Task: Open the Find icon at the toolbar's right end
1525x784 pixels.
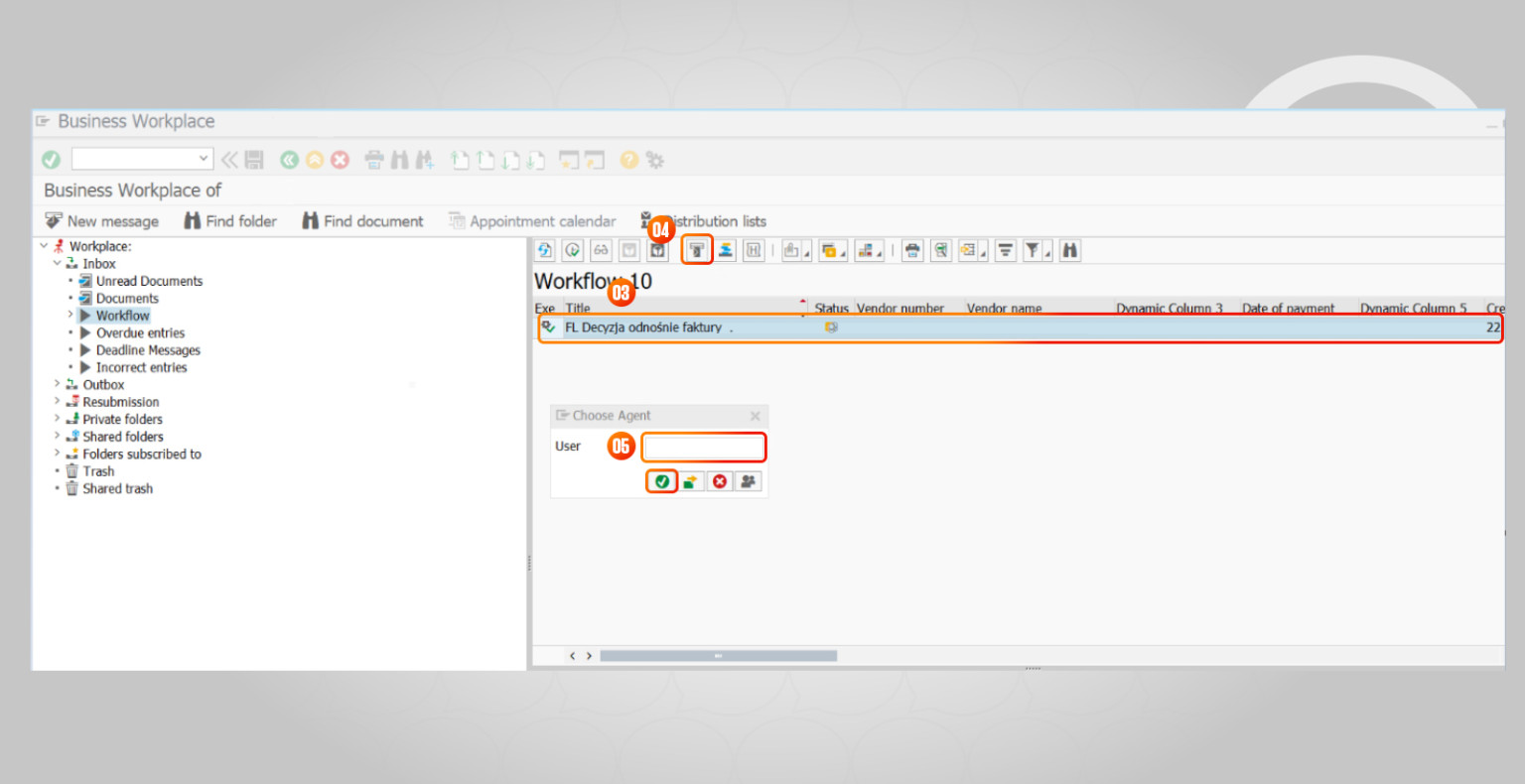Action: pos(1069,250)
